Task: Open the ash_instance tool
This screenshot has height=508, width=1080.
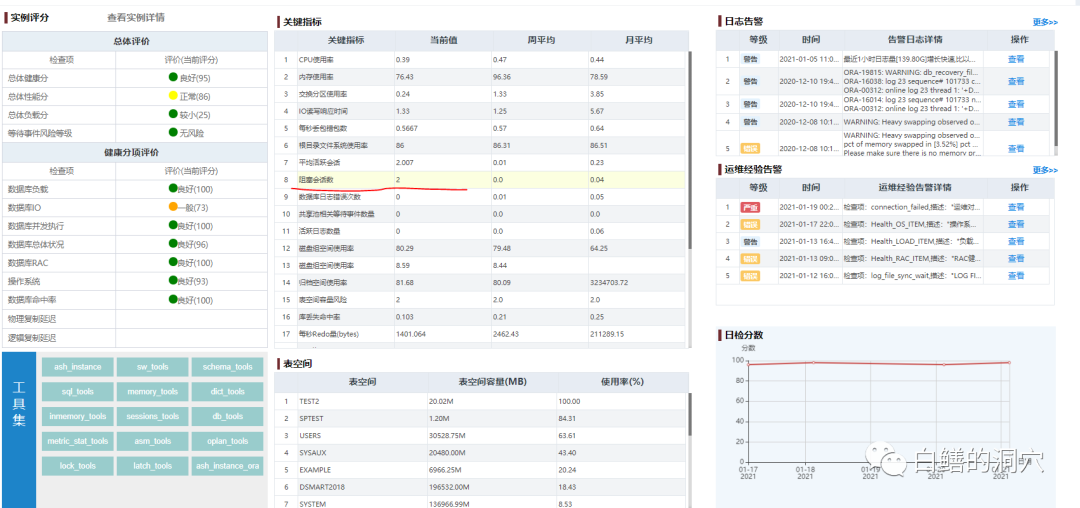Action: click(77, 367)
